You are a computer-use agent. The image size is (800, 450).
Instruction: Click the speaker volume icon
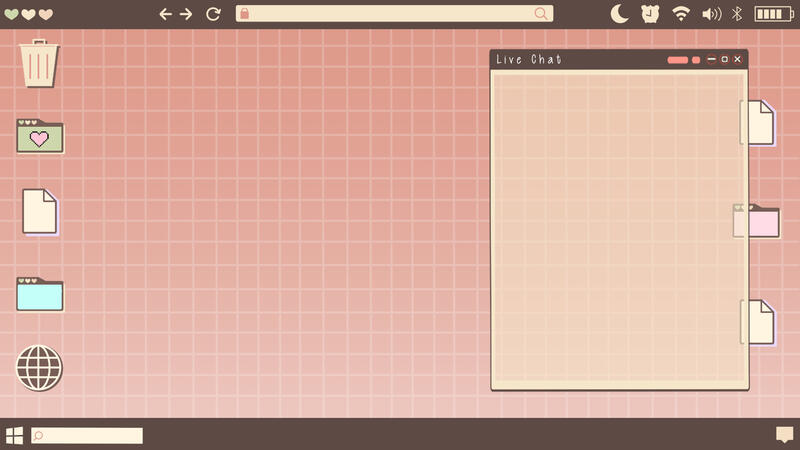coord(711,14)
